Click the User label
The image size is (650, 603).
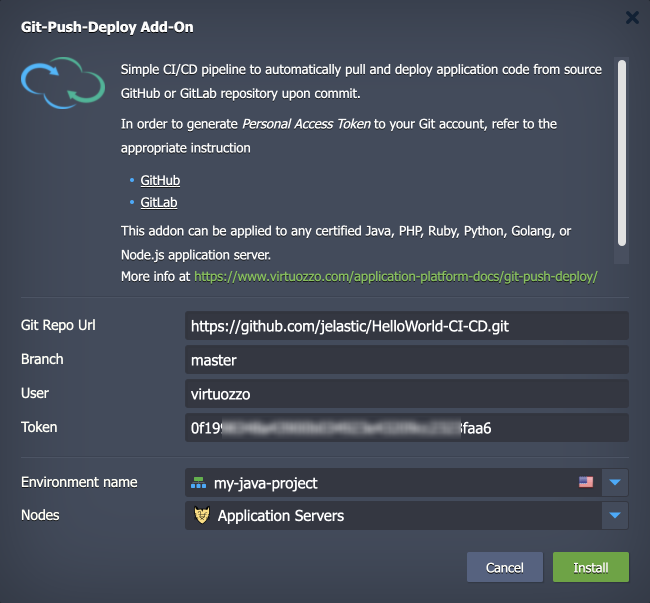tap(35, 393)
